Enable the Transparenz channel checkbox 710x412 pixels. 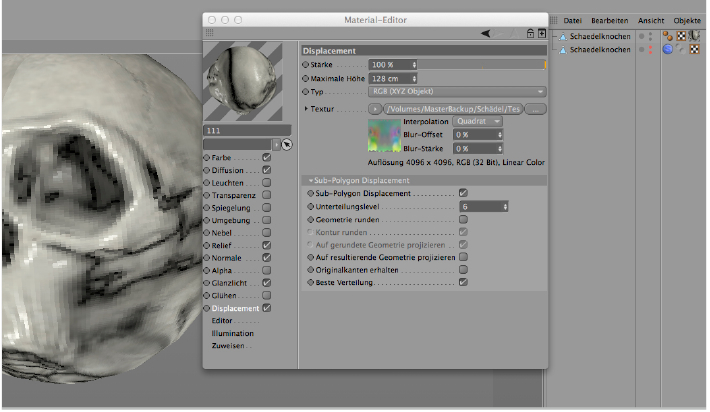coord(267,196)
